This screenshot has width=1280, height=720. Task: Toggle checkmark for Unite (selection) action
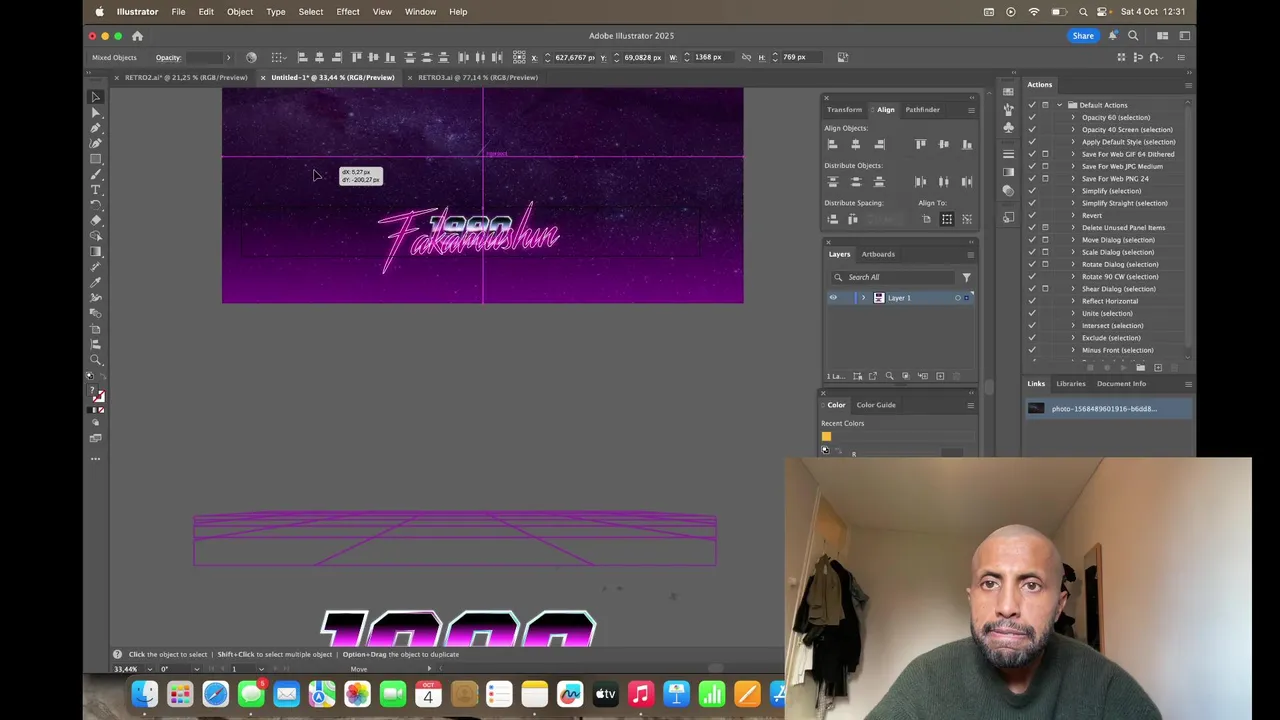1032,313
